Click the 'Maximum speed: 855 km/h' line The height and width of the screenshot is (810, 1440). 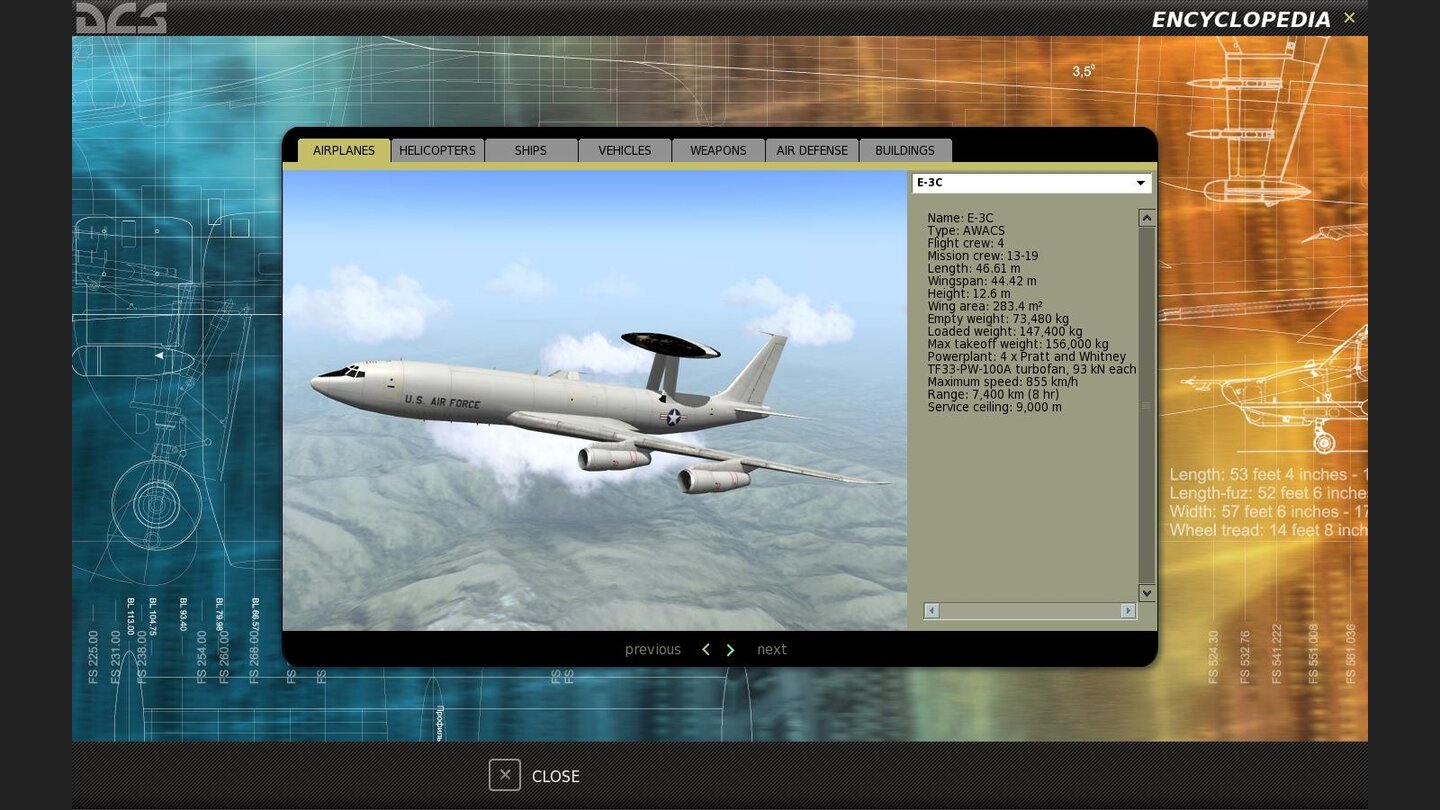(1003, 382)
